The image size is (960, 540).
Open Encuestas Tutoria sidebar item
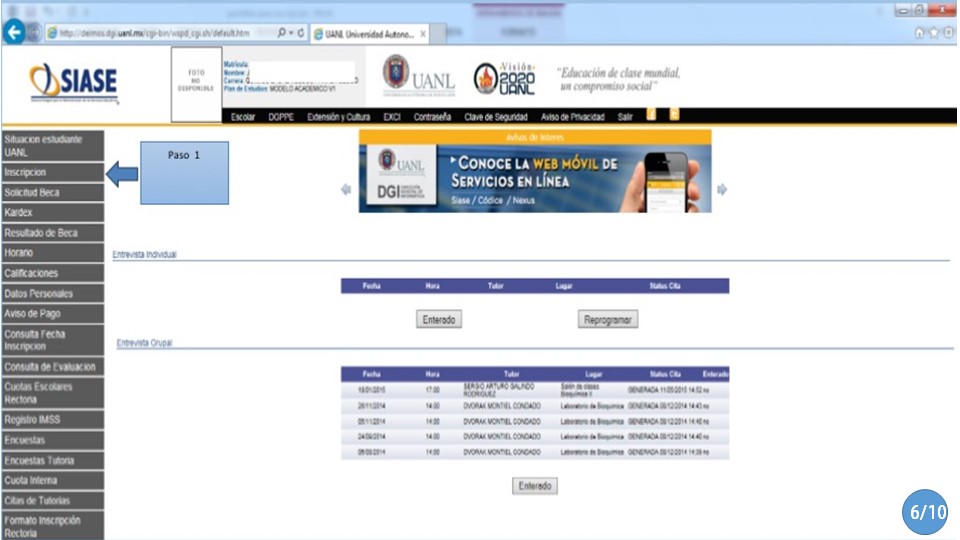(x=53, y=460)
